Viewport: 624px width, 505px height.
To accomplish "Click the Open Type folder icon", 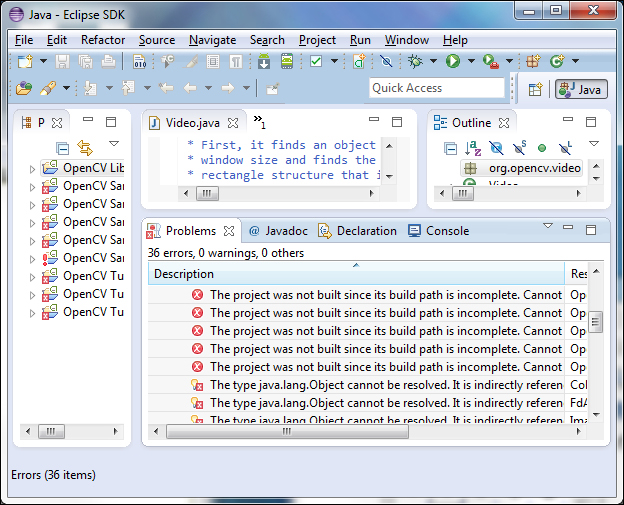I will 24,88.
